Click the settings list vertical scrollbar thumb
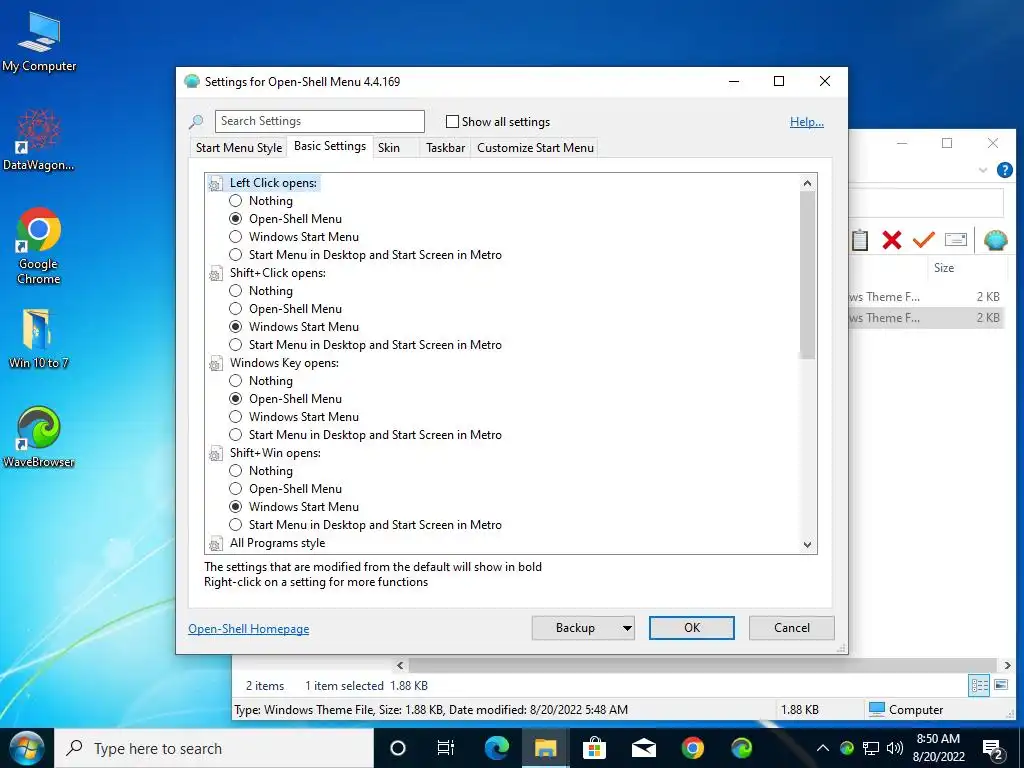Image resolution: width=1024 pixels, height=768 pixels. coord(808,275)
